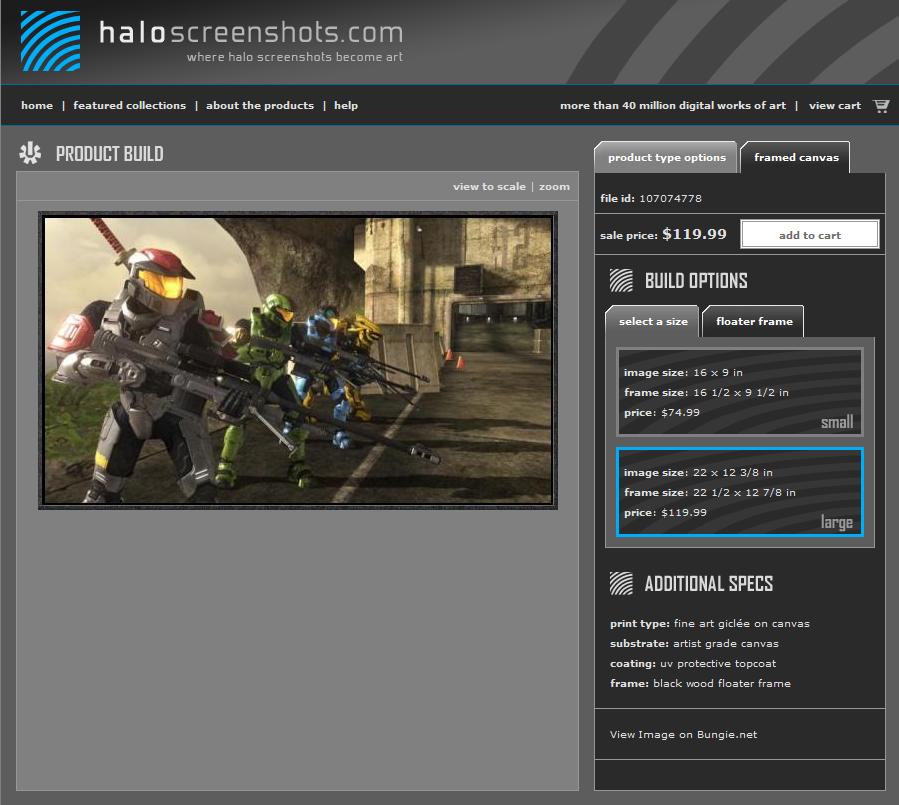Click the framed Halo screenshot preview image
This screenshot has height=805, width=899.
[x=298, y=361]
